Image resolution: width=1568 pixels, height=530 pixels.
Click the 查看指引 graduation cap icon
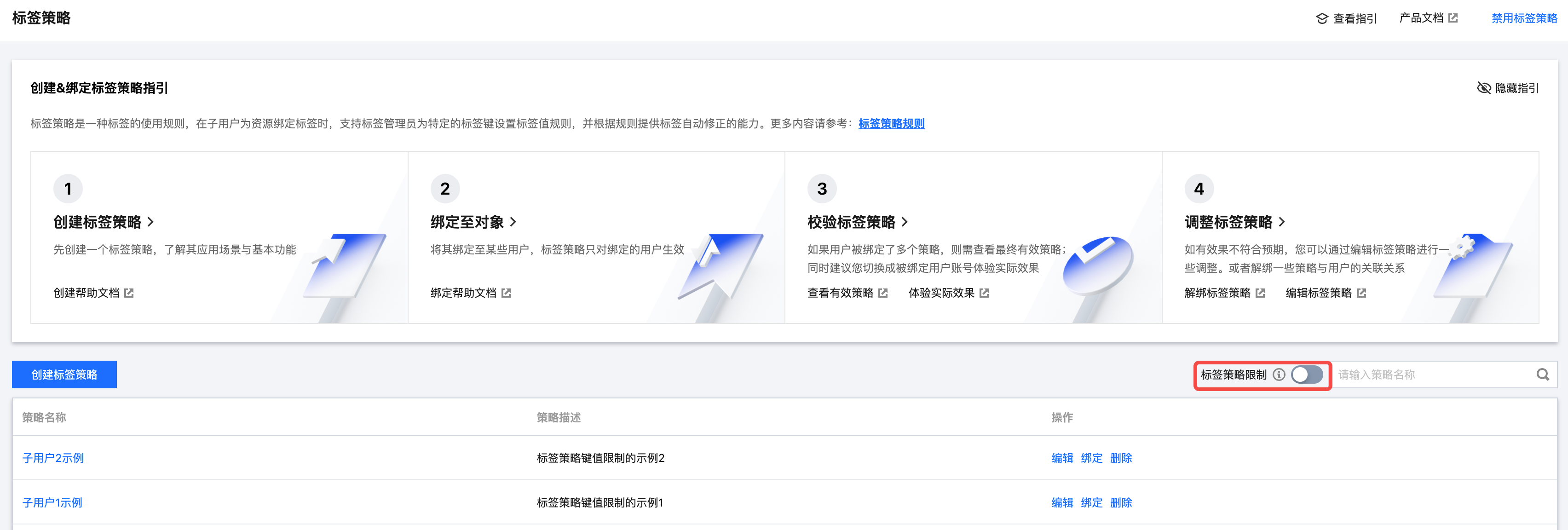coord(1321,19)
